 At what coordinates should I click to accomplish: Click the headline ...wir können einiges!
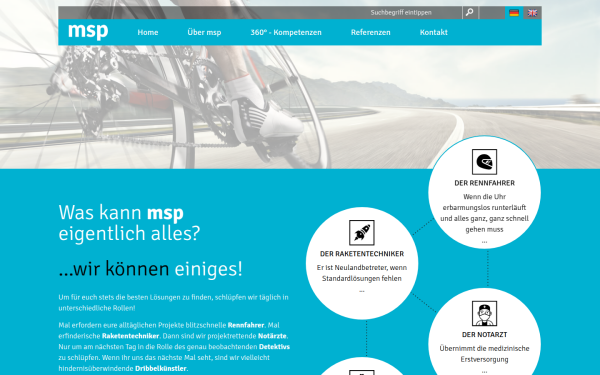(x=150, y=269)
